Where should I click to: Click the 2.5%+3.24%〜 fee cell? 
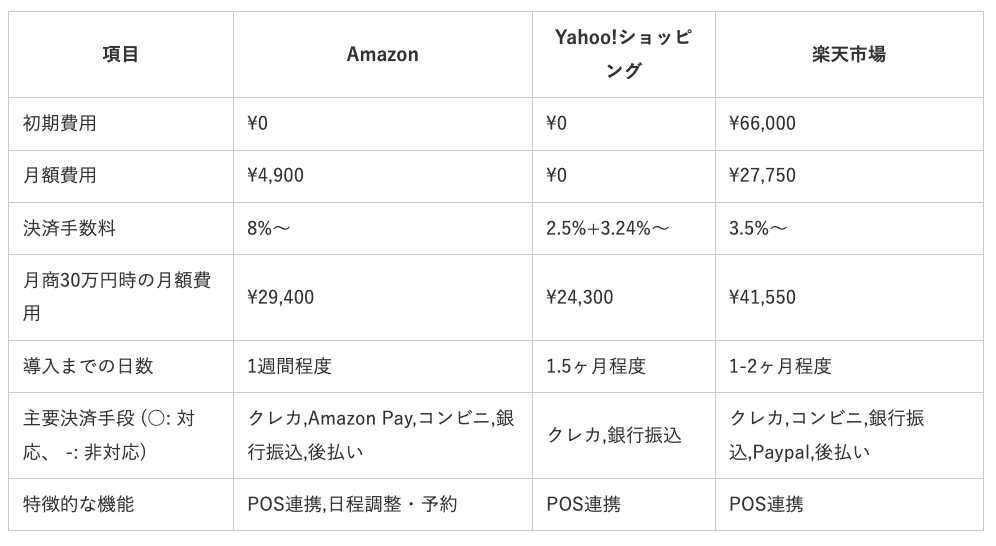click(608, 229)
